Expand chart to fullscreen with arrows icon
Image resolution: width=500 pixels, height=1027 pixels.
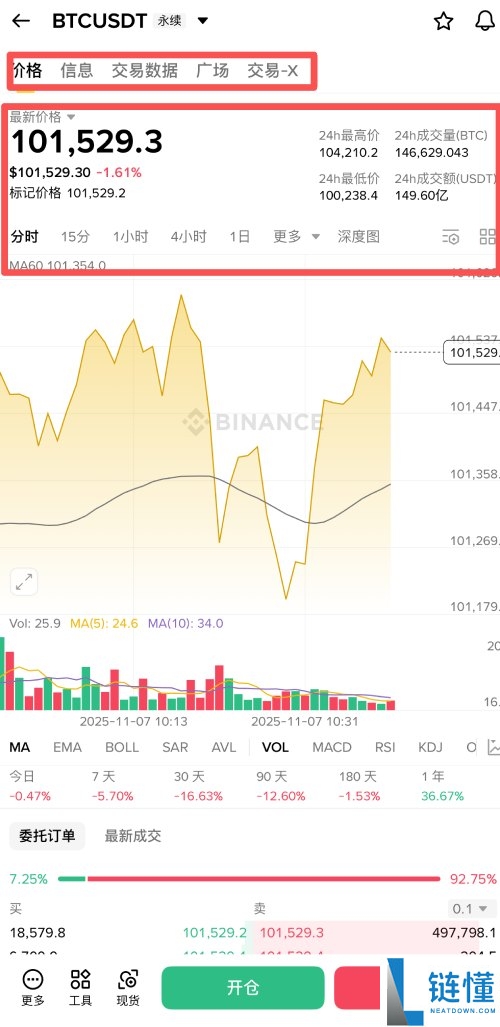click(24, 582)
